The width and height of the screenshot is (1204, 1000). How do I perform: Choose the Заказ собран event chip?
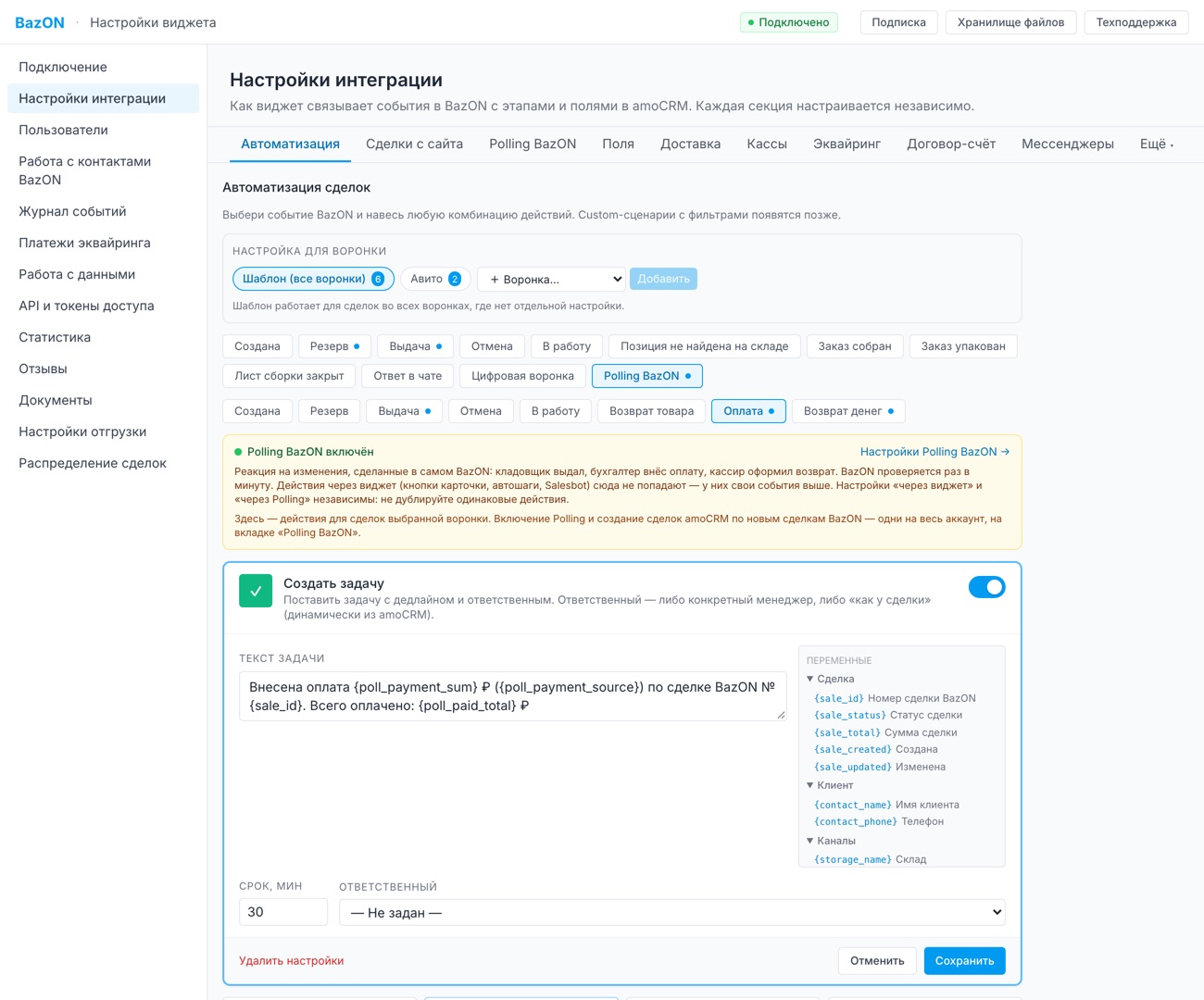tap(855, 346)
